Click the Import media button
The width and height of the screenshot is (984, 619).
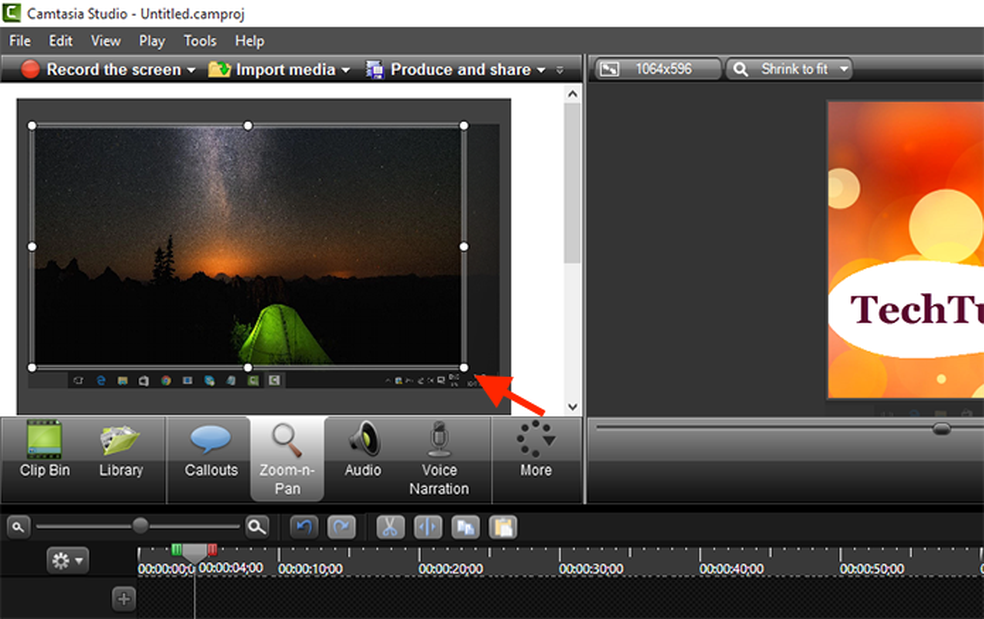pos(283,70)
